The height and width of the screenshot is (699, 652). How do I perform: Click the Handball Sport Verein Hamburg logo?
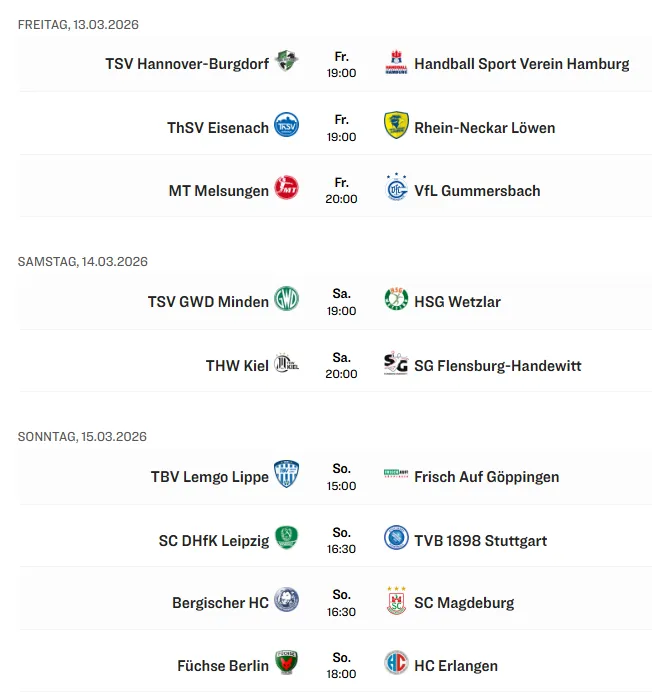tap(397, 63)
